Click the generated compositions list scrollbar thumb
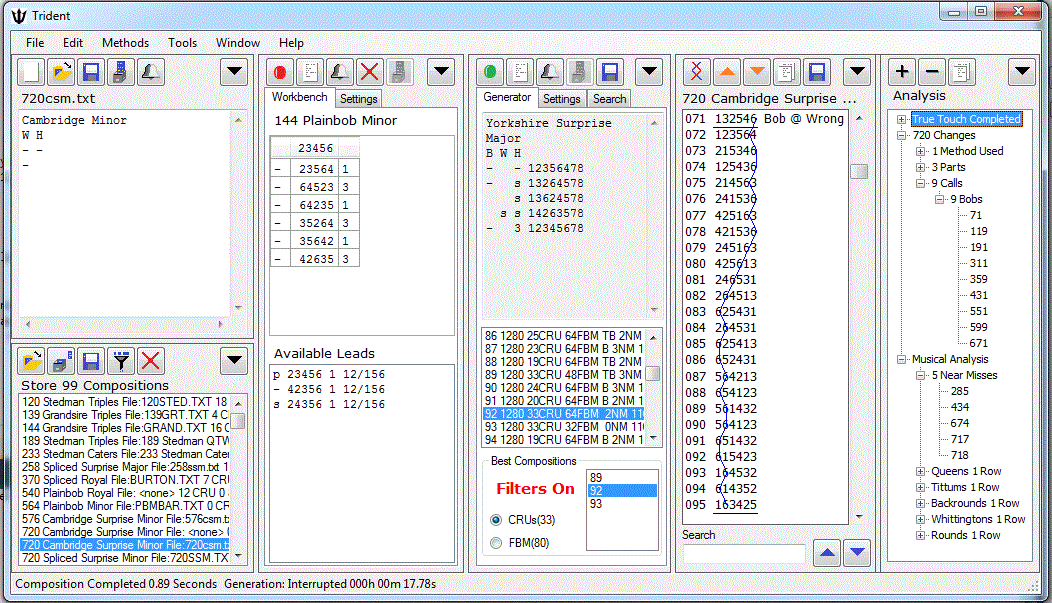Image resolution: width=1052 pixels, height=603 pixels. [x=652, y=374]
